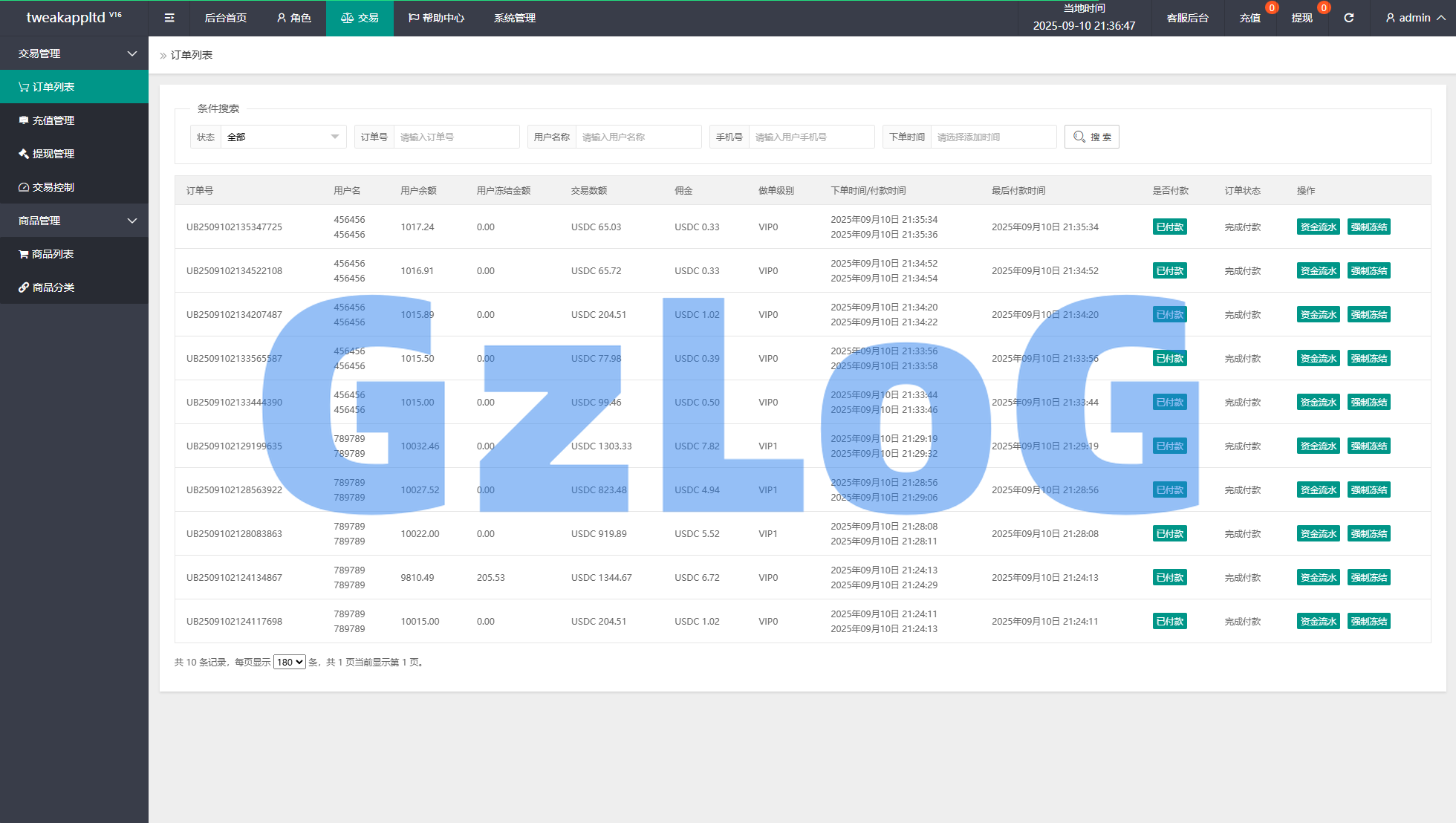Click the 搜索 search button

point(1091,137)
